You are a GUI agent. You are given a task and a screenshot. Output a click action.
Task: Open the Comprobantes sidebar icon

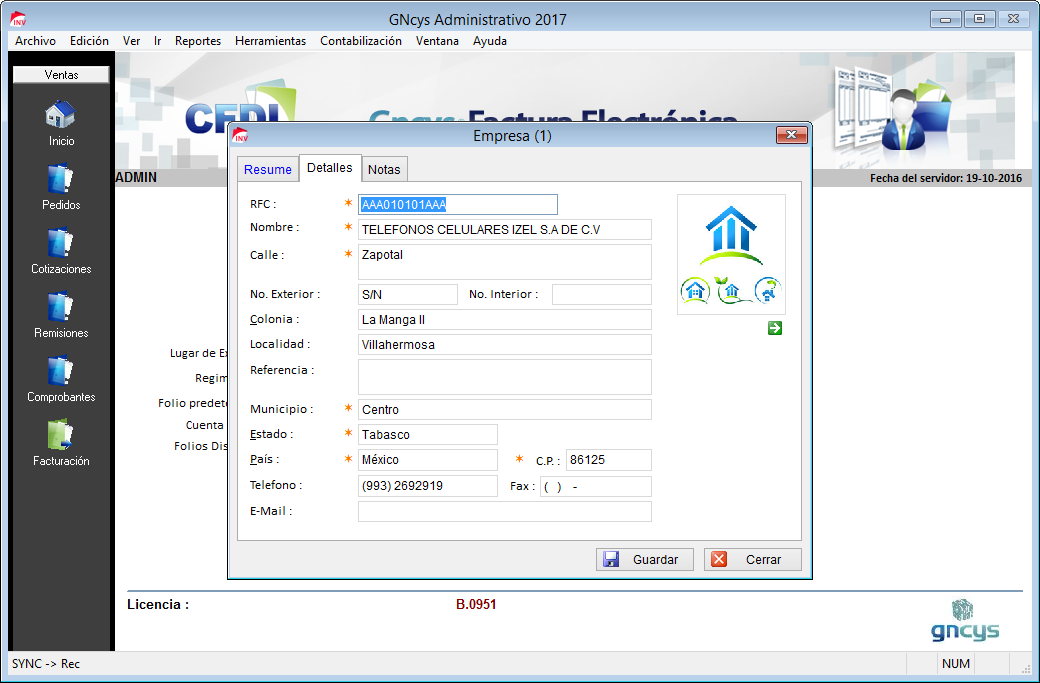(x=60, y=371)
